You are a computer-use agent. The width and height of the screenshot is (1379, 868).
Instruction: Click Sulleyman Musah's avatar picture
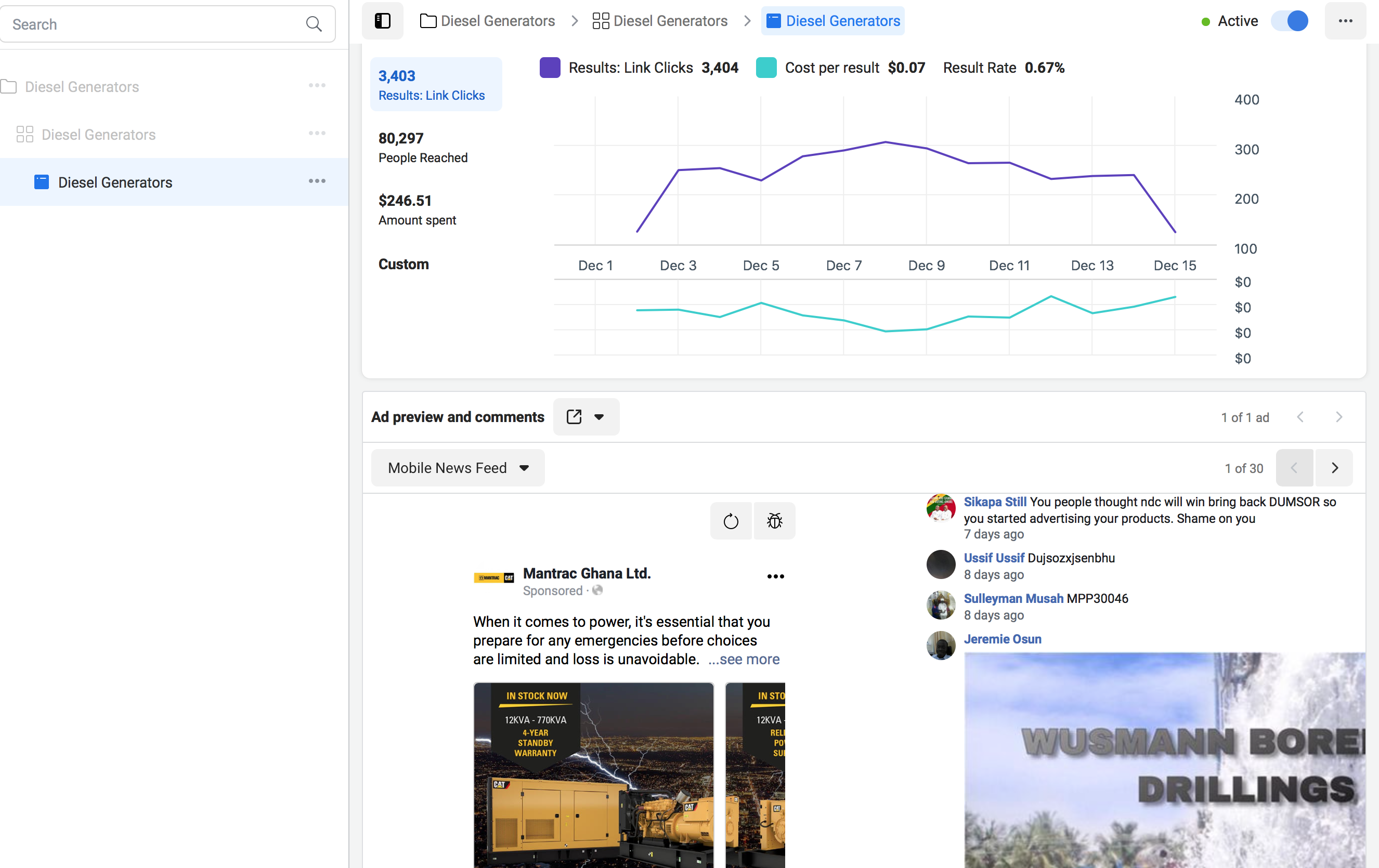tap(940, 604)
